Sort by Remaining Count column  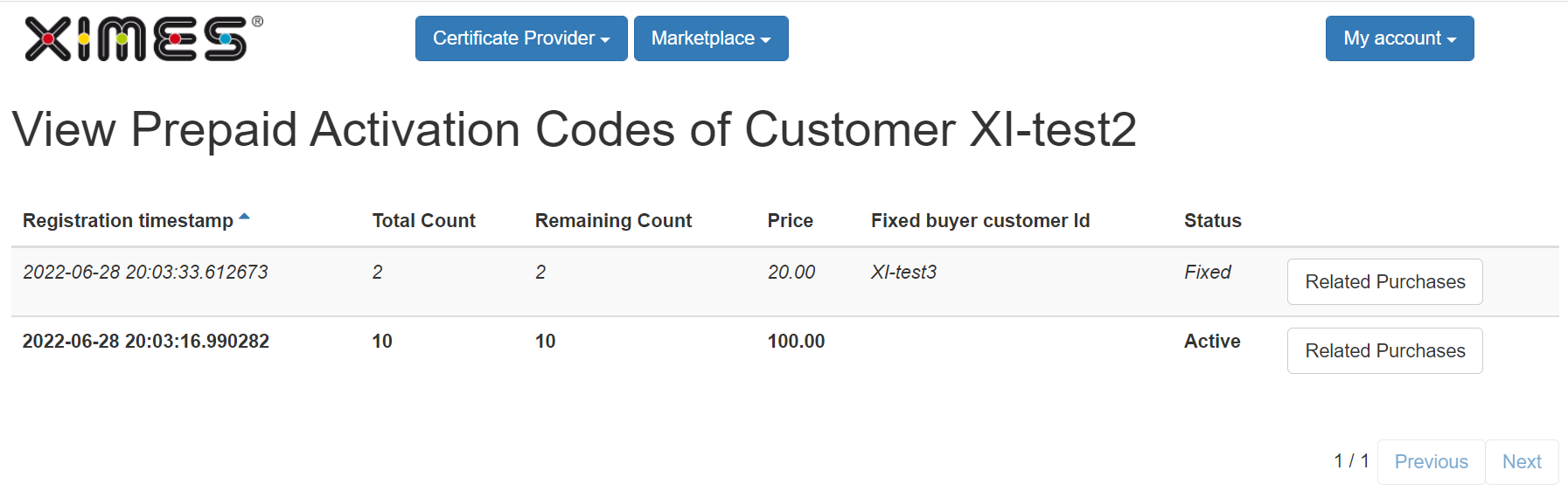pos(613,221)
